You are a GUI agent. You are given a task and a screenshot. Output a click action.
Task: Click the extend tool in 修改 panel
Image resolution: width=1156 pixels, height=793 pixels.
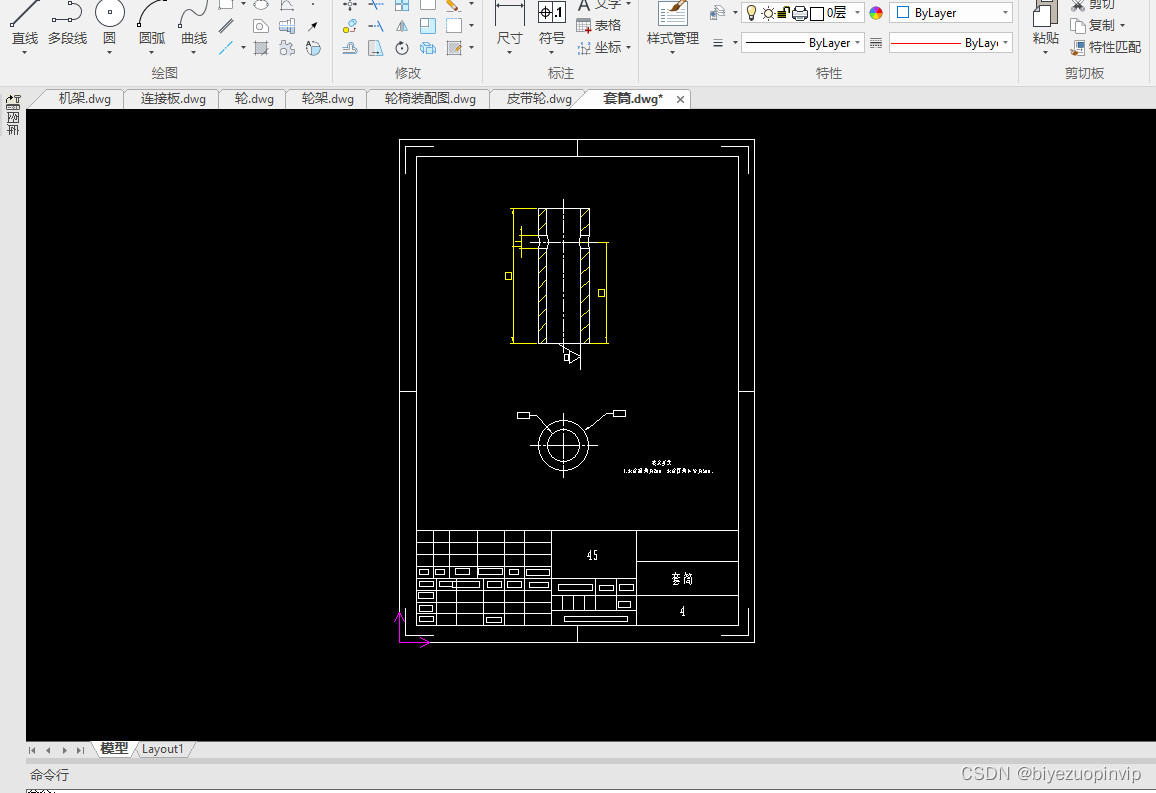pyautogui.click(x=376, y=27)
